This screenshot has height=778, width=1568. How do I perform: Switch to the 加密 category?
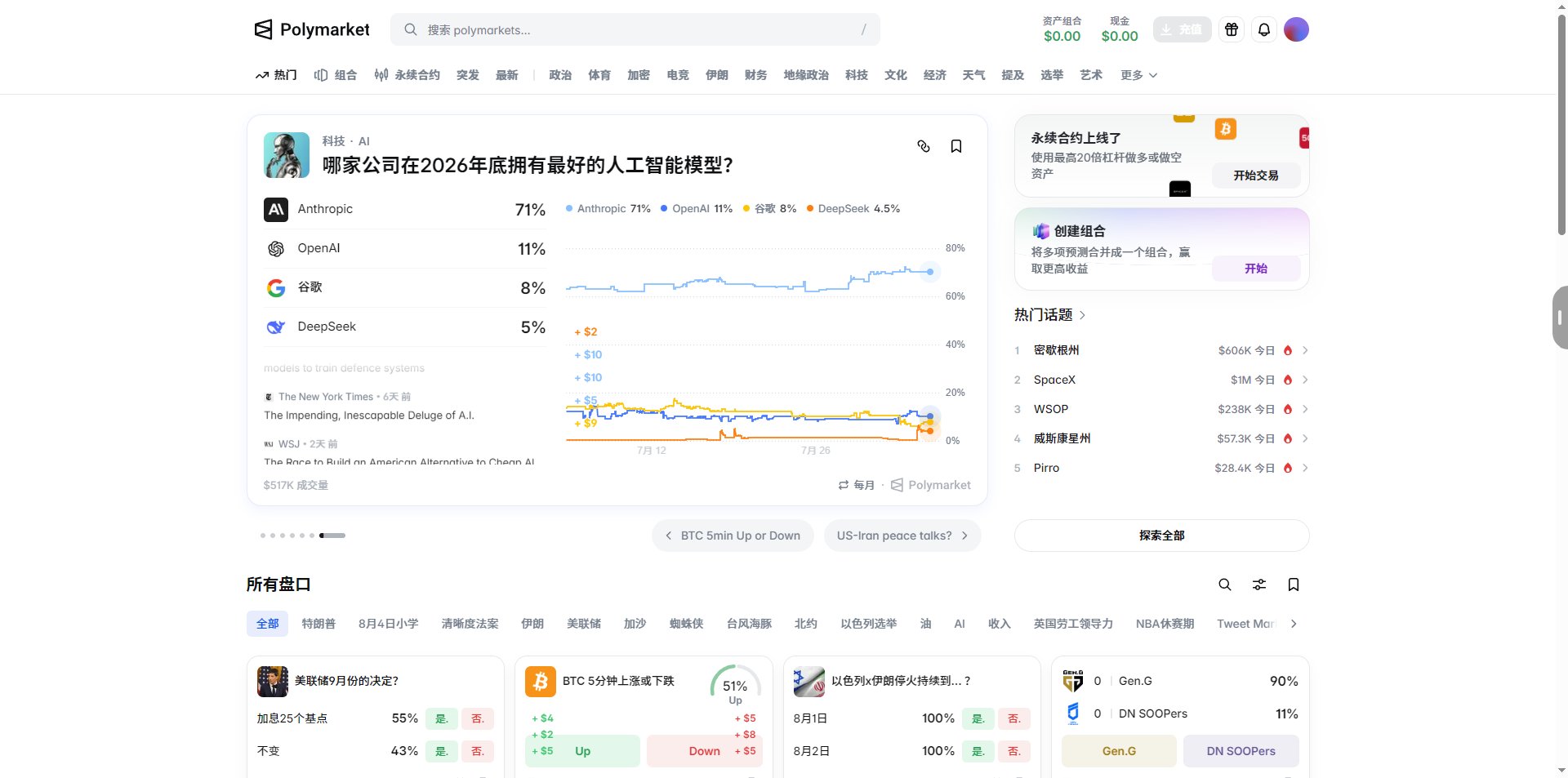coord(639,75)
